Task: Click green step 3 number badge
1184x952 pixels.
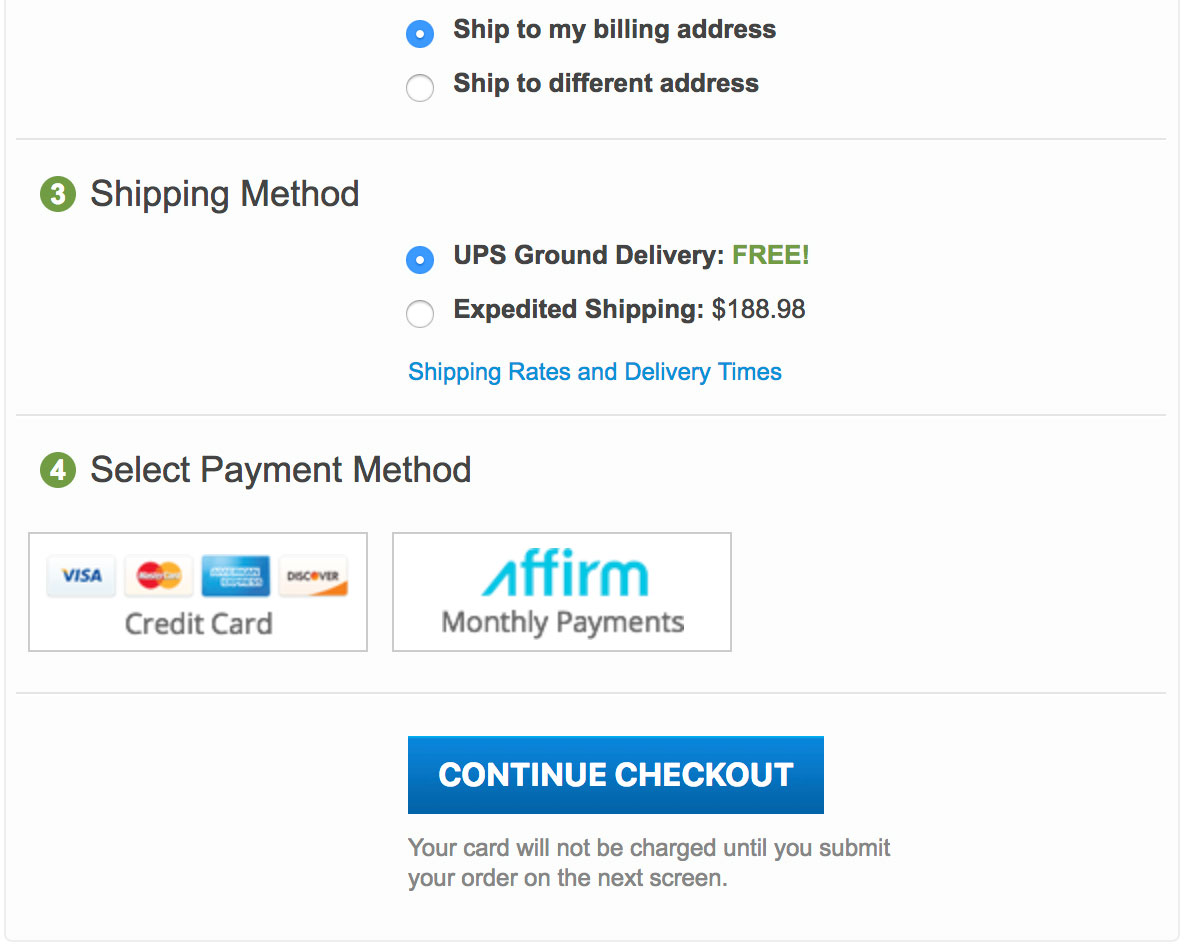Action: [58, 194]
